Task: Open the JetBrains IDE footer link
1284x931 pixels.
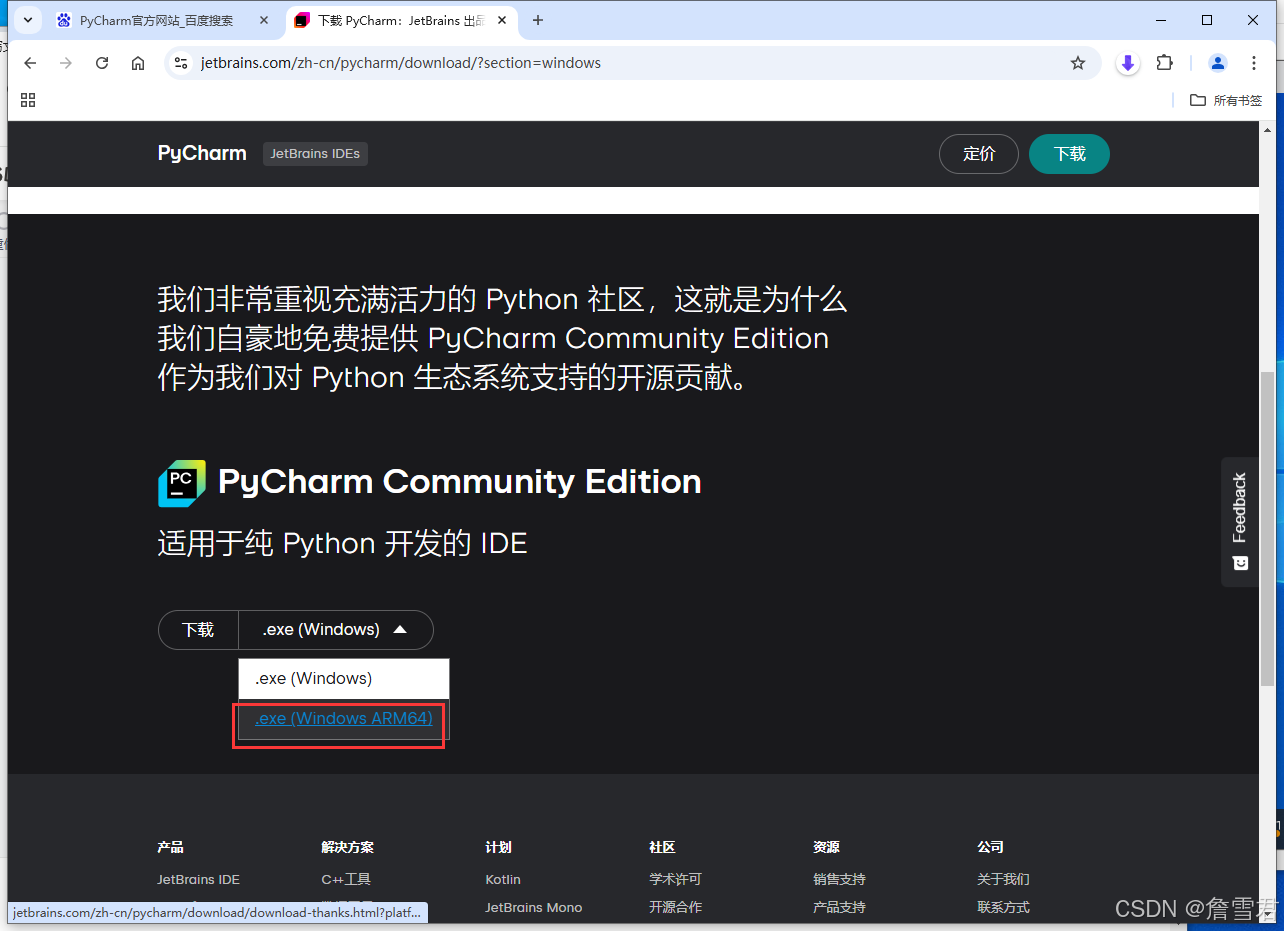Action: pos(198,879)
